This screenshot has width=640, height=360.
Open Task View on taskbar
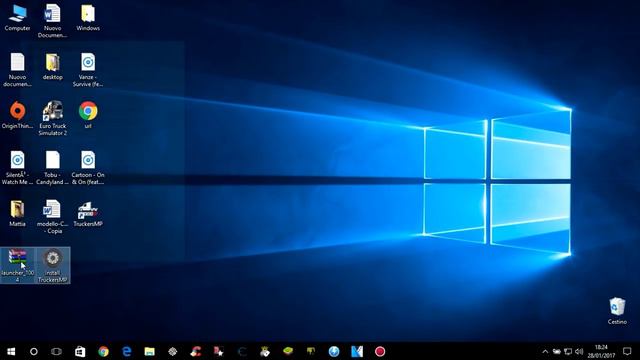[x=56, y=351]
